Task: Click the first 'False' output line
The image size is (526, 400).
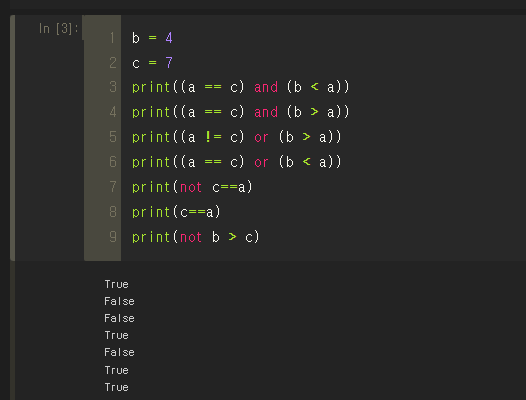Action: click(x=119, y=301)
